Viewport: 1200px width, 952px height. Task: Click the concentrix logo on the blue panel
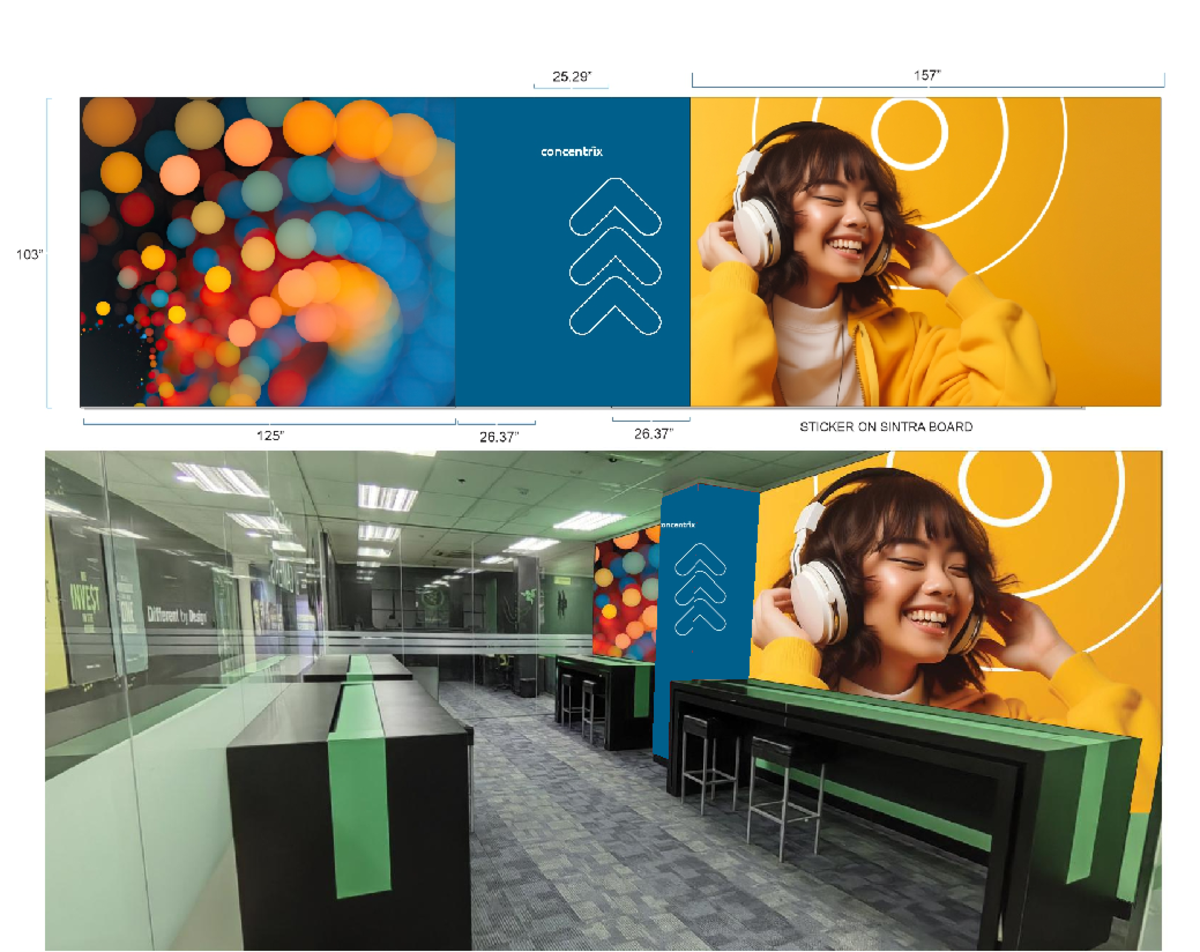[572, 152]
